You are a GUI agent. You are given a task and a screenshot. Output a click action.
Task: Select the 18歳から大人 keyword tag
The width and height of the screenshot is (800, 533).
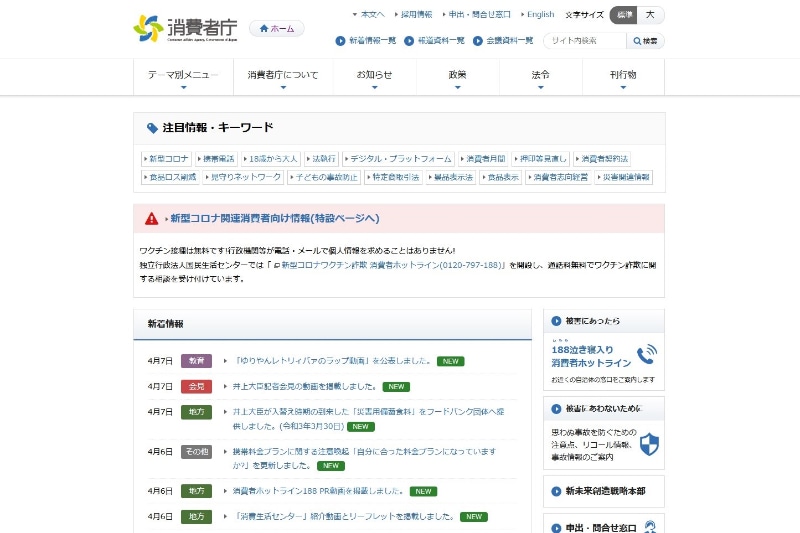tap(270, 159)
